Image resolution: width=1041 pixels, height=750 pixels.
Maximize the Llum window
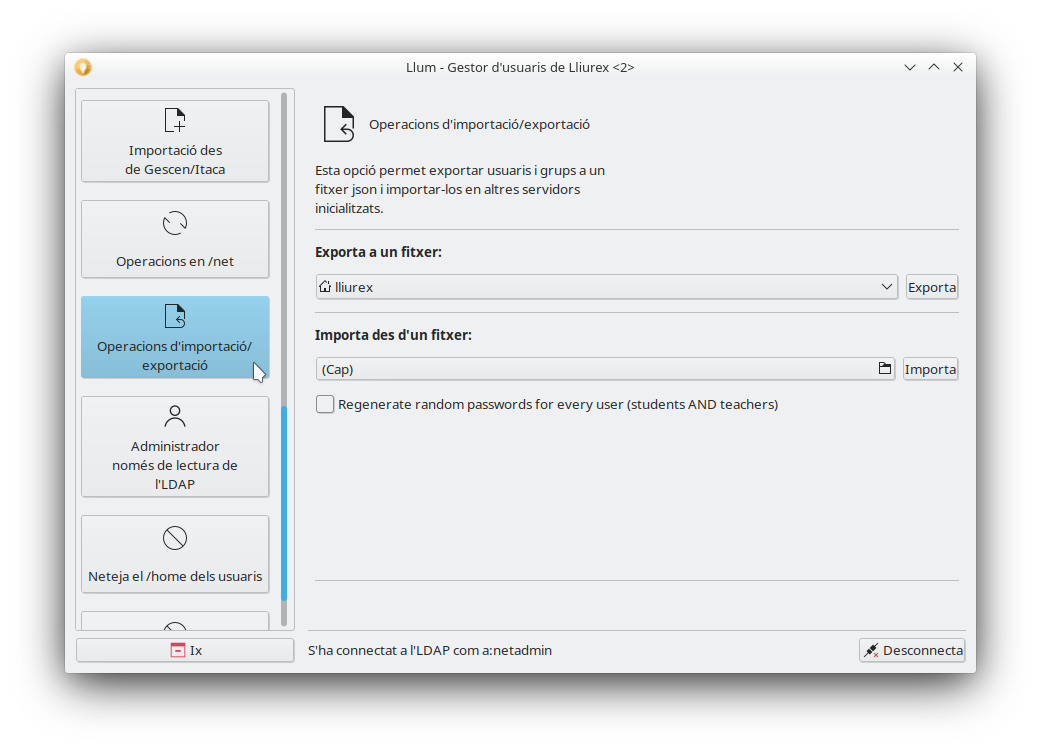[934, 67]
